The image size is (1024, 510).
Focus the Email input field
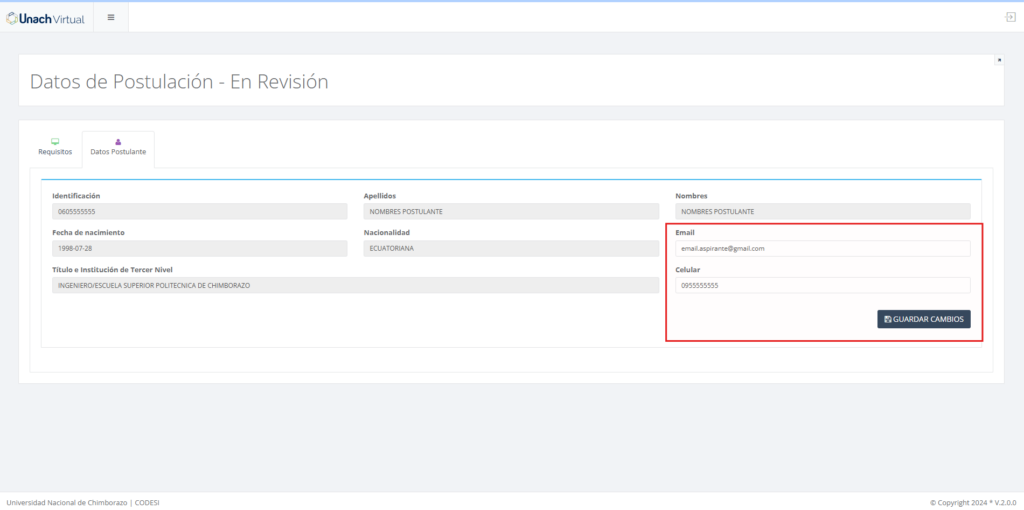click(x=822, y=248)
